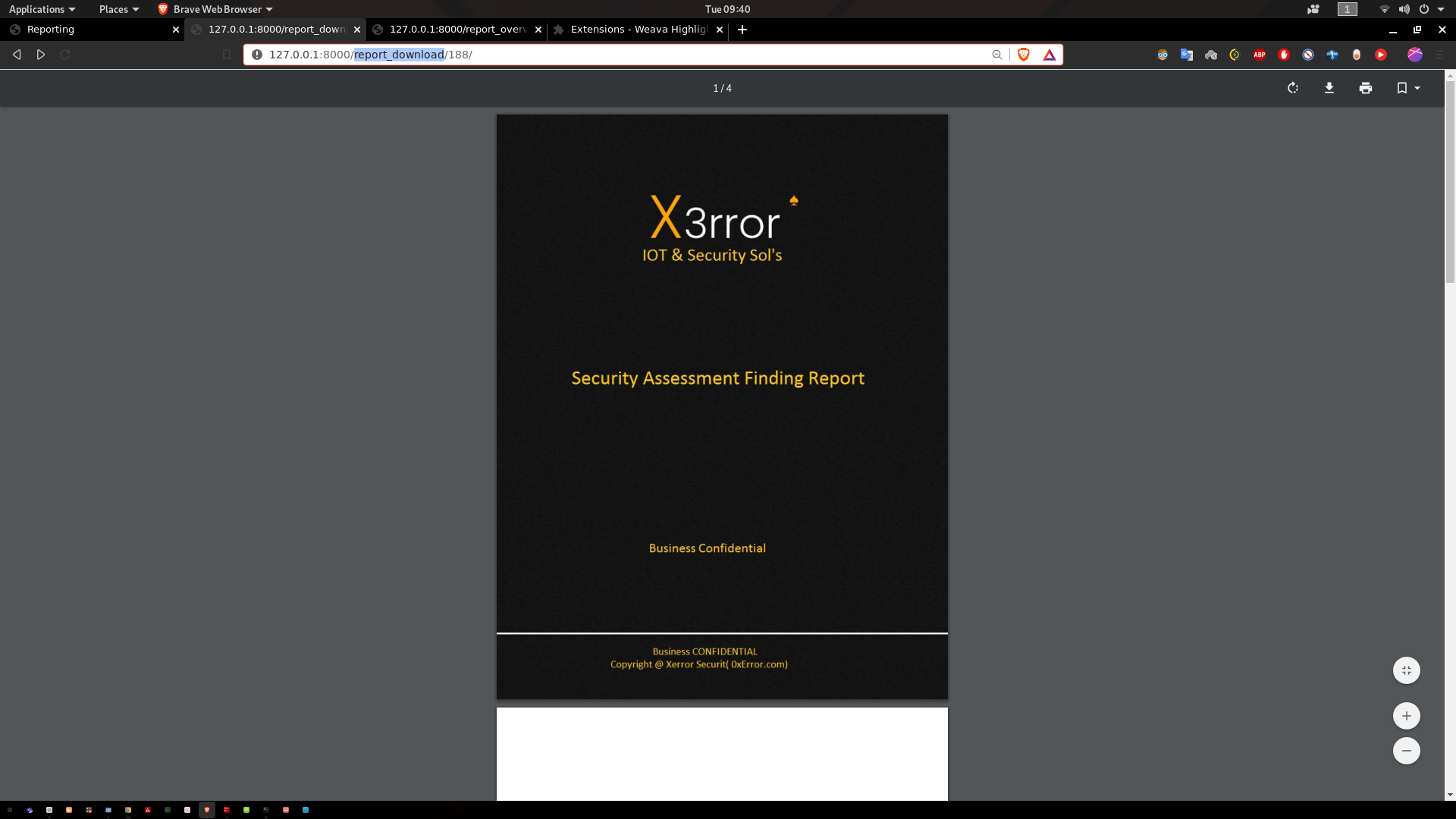
Task: Click the Brave Shields lion icon
Action: tap(1024, 55)
